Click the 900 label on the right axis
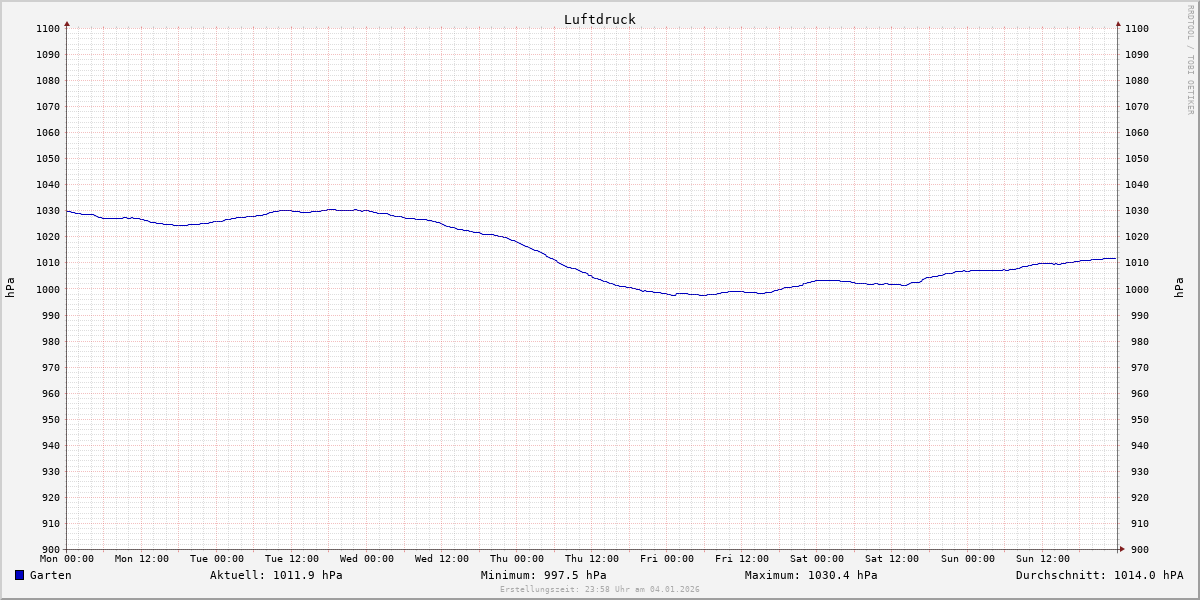1200x600 pixels. click(1136, 549)
